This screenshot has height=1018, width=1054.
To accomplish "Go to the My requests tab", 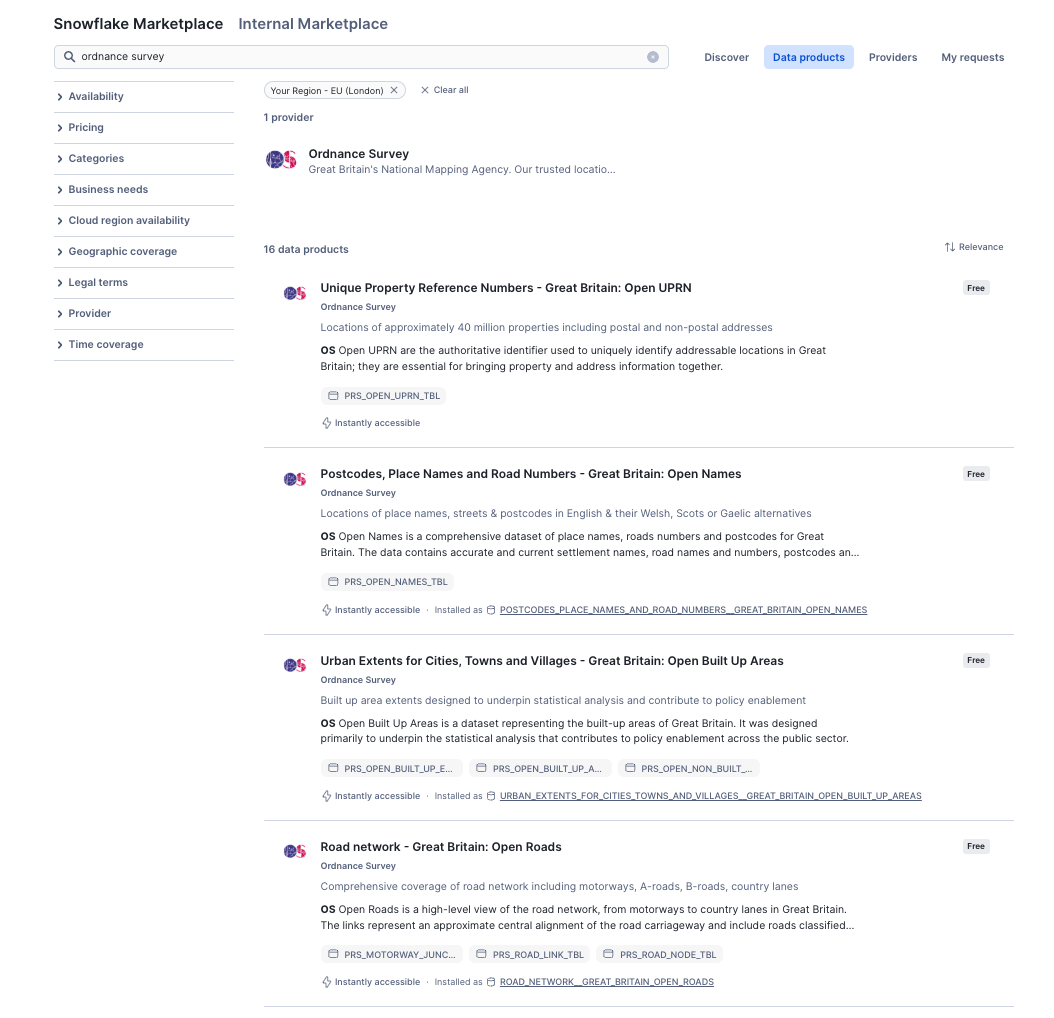I will click(x=973, y=57).
